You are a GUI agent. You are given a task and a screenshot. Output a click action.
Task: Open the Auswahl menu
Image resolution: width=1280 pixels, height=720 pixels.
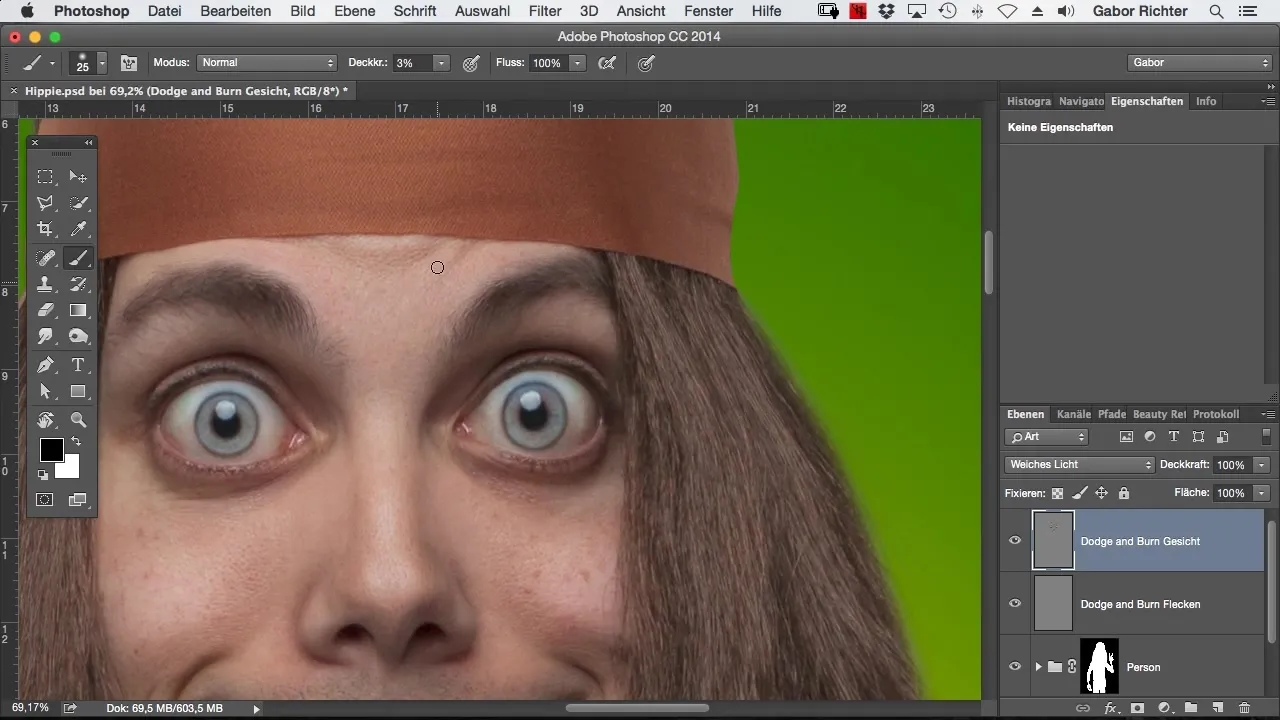(x=481, y=11)
